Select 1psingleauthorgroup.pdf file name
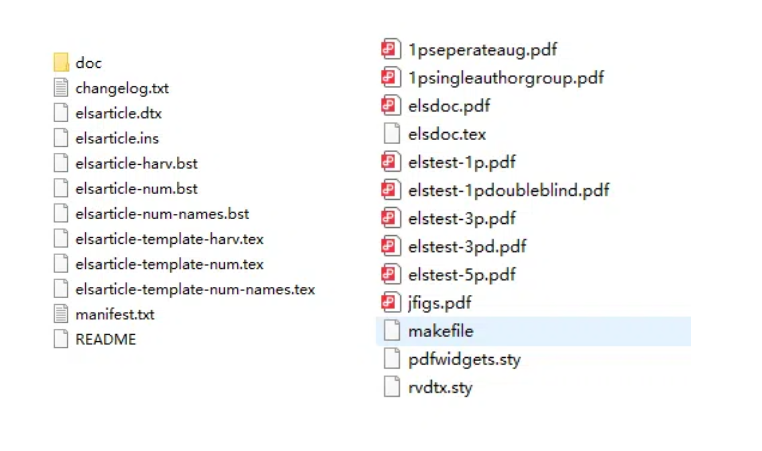Screen dimensions: 762x451 pos(505,77)
